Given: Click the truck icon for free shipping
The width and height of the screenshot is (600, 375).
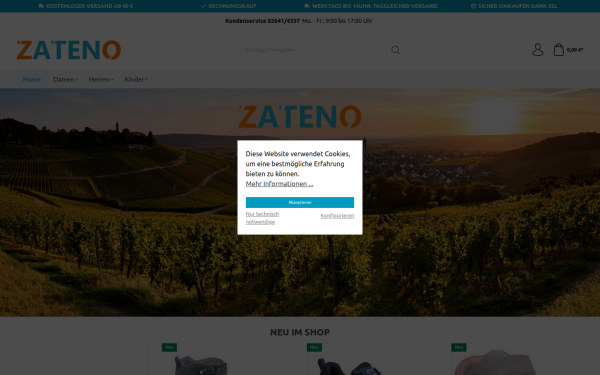Looking at the screenshot, I should [x=41, y=6].
